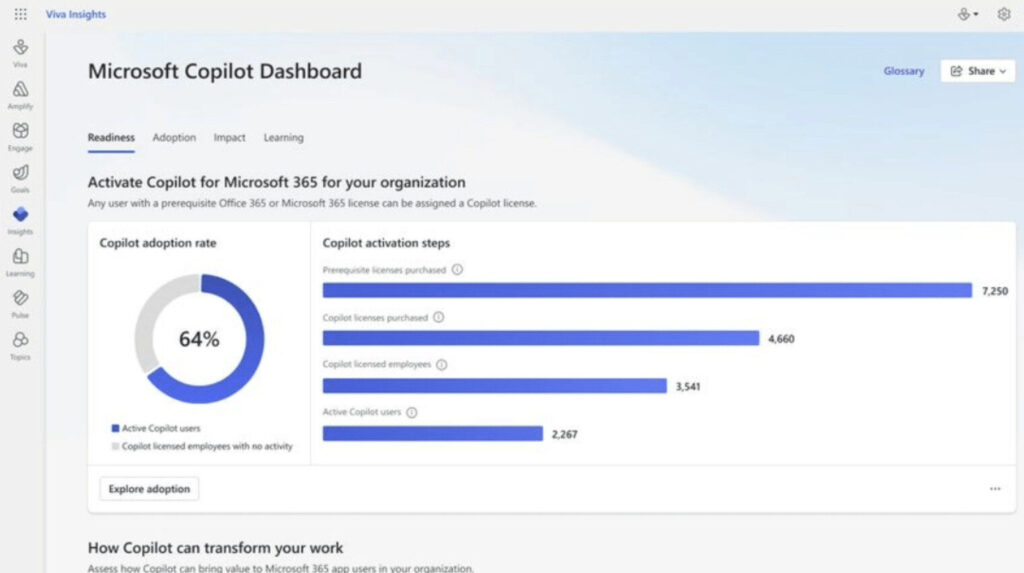Click the licensed employees with no activity swatch
The width and height of the screenshot is (1024, 573).
click(115, 446)
